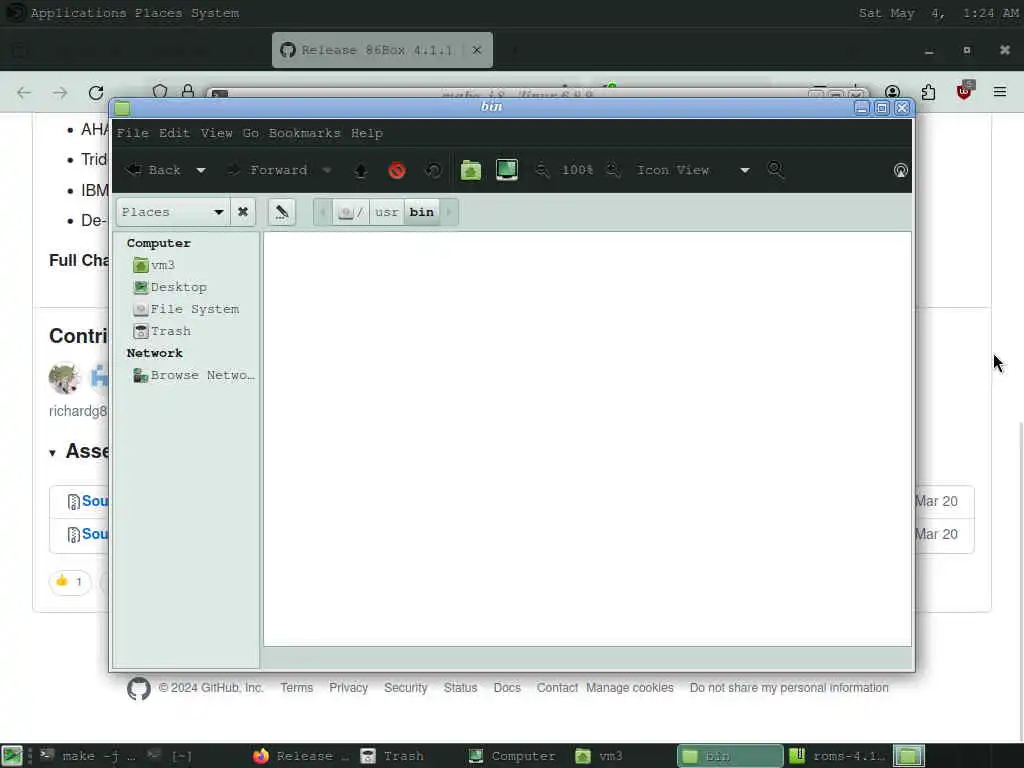Click the Forward navigation button

[267, 170]
